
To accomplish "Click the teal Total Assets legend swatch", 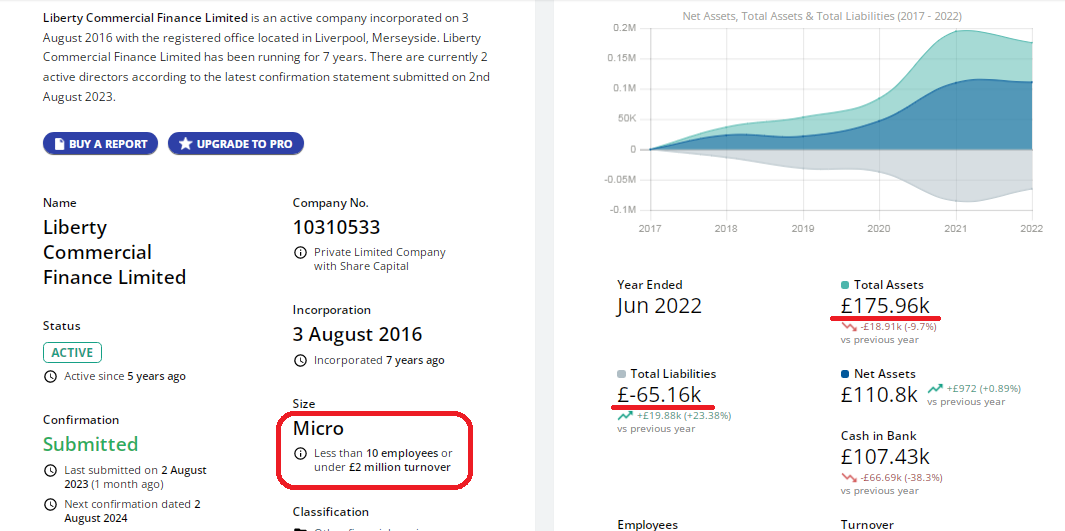I will pyautogui.click(x=845, y=285).
